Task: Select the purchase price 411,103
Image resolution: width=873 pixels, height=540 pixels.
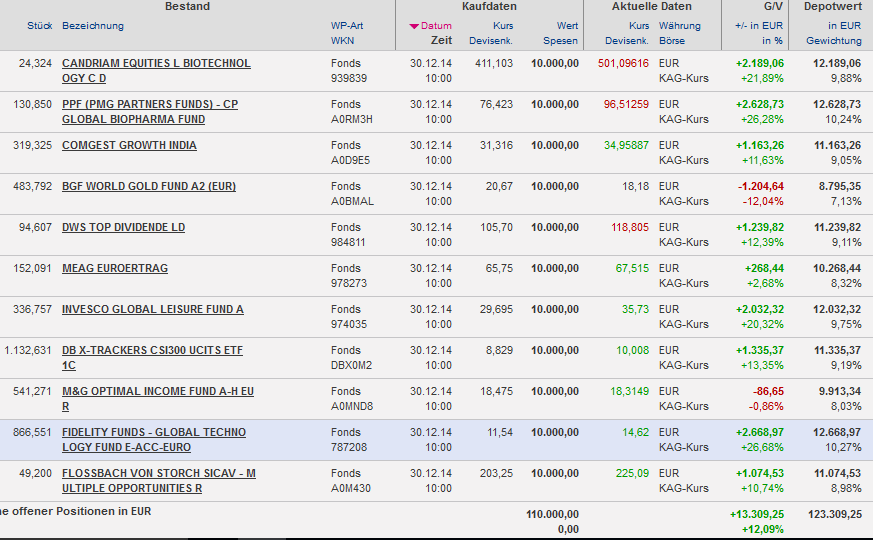Action: pyautogui.click(x=494, y=63)
